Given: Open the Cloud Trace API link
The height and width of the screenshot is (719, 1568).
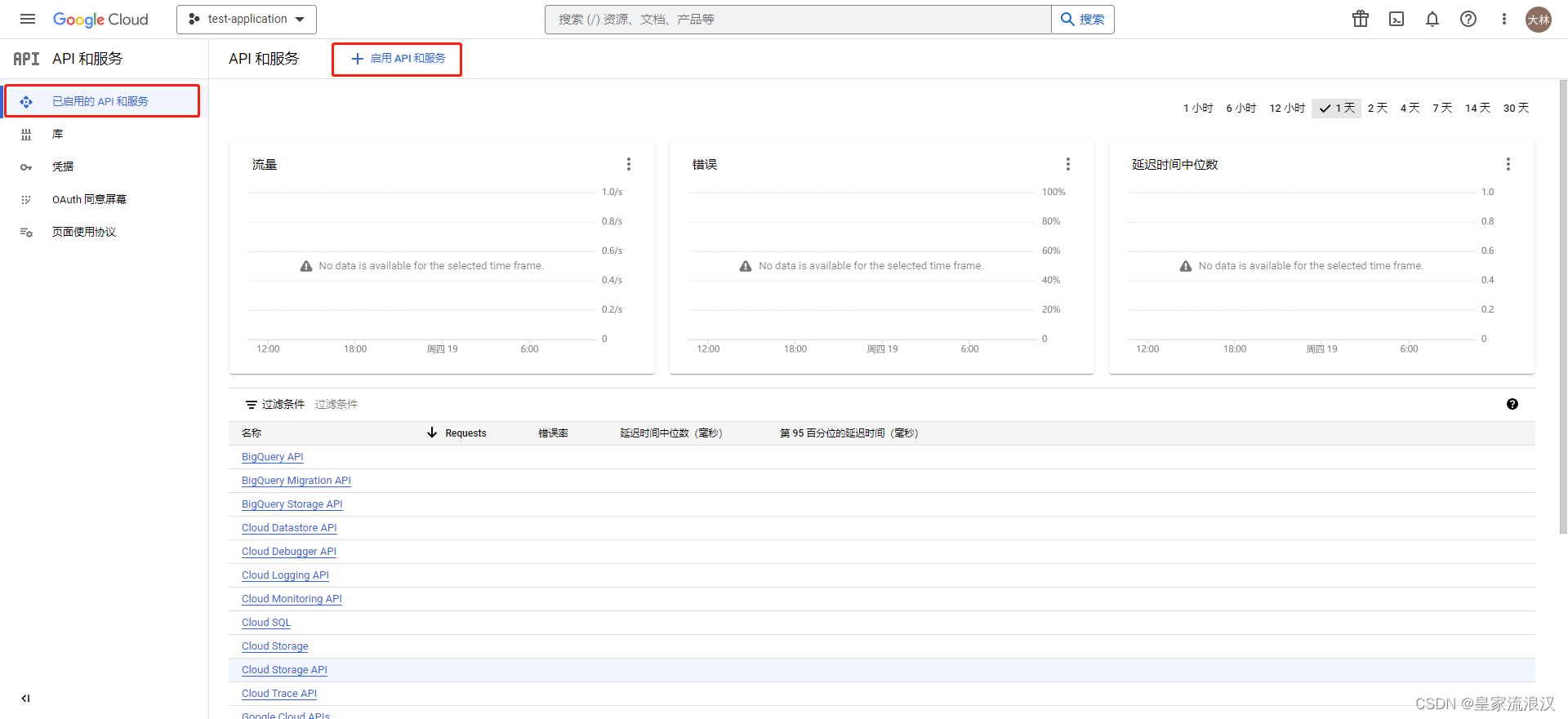Looking at the screenshot, I should pyautogui.click(x=279, y=694).
